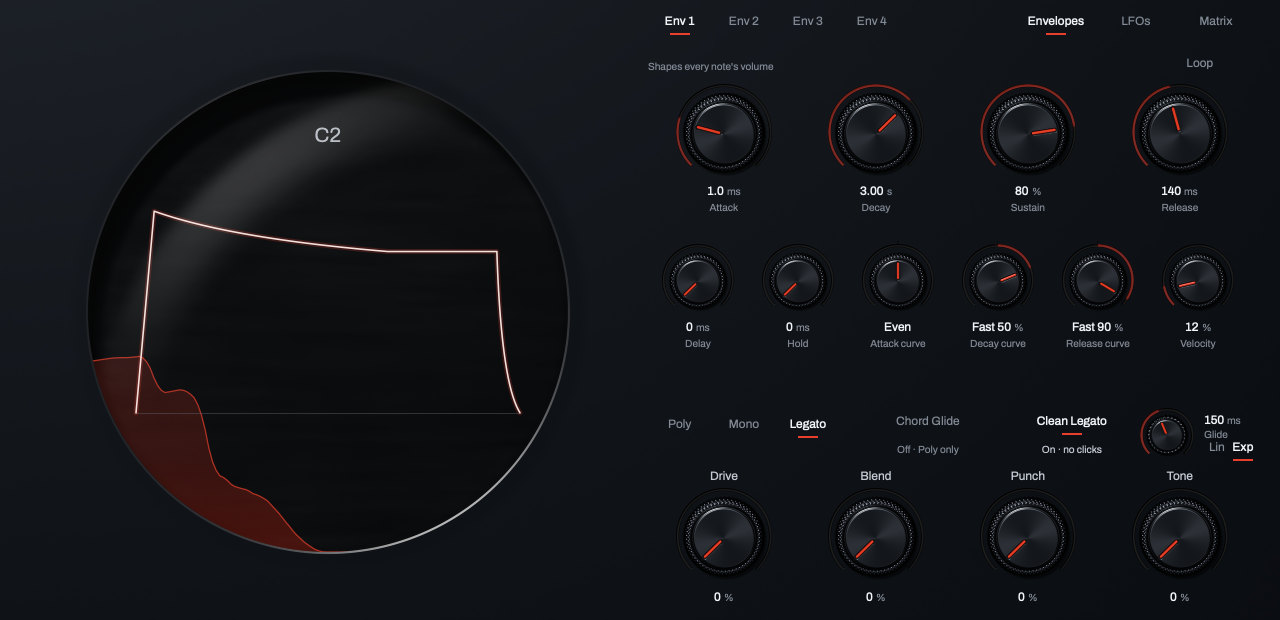Open the Env 3 tab
Image resolution: width=1280 pixels, height=620 pixels.
pyautogui.click(x=808, y=21)
